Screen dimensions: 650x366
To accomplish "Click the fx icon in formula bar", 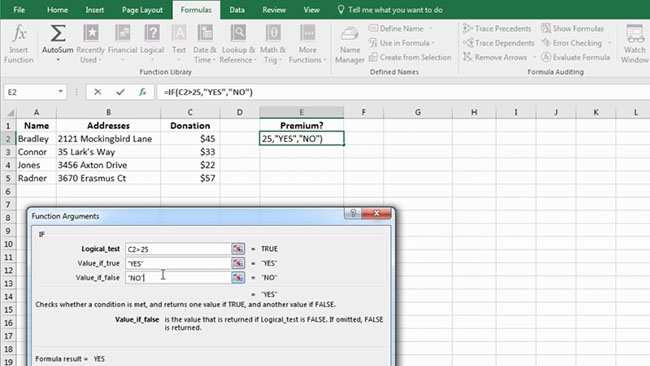I will point(143,92).
